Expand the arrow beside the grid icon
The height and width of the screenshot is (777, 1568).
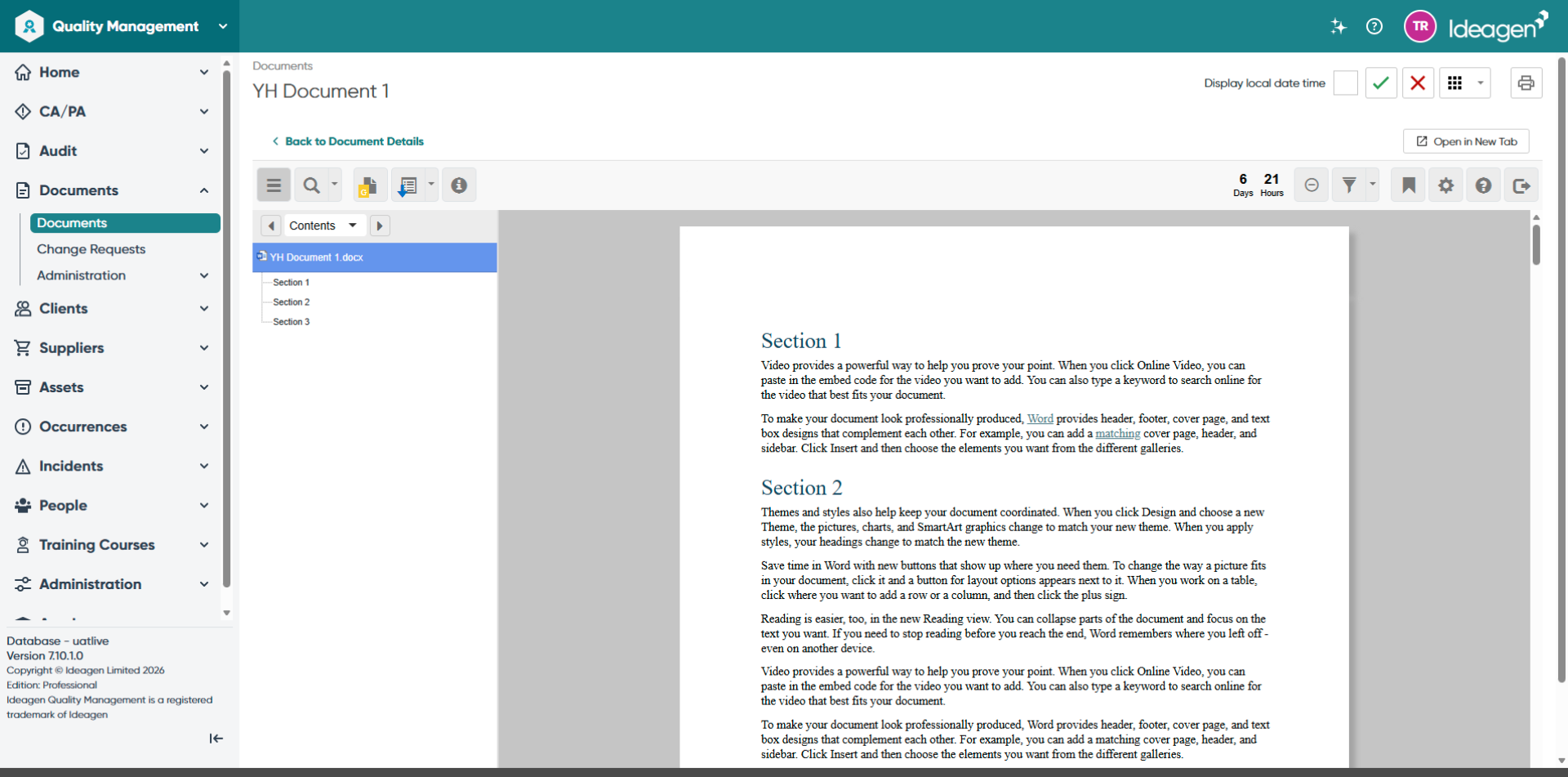pos(1481,83)
